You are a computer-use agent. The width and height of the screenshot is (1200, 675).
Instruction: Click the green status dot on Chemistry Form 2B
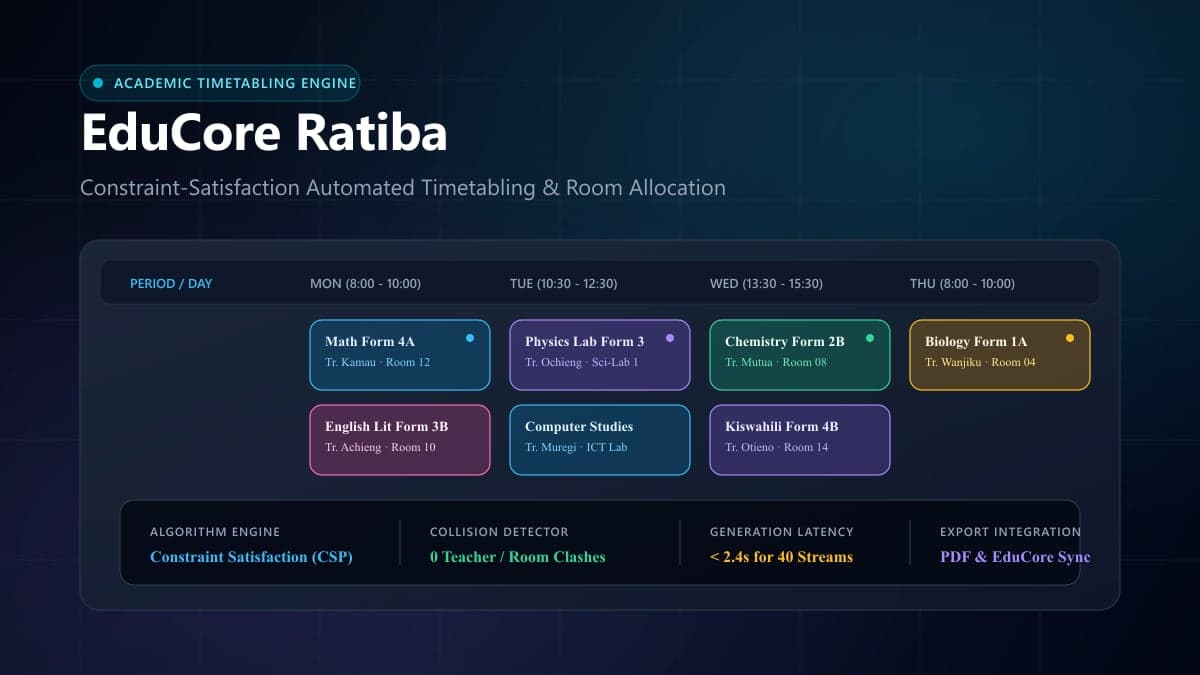870,338
